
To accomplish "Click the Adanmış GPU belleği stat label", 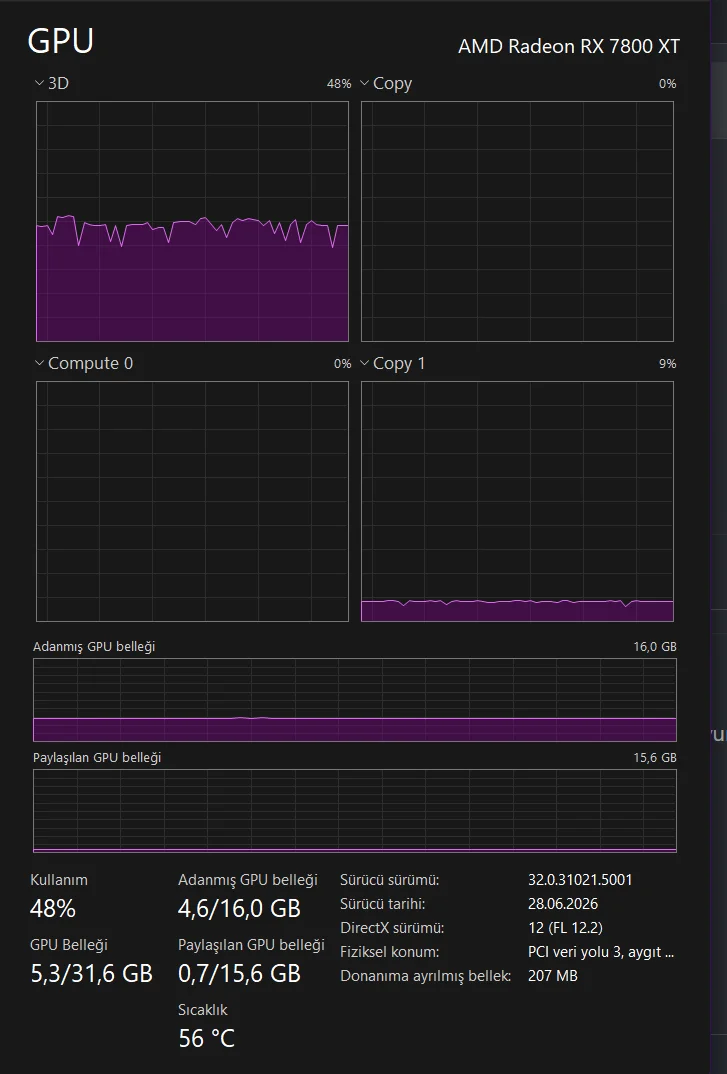I will (248, 880).
